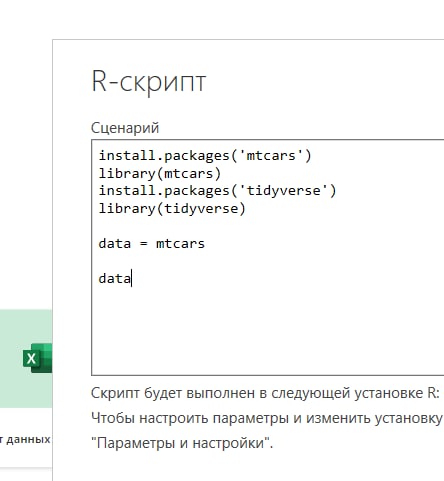Click the text Скрипт будет выполнен в следующей установке R
The image size is (444, 481).
pos(265,393)
